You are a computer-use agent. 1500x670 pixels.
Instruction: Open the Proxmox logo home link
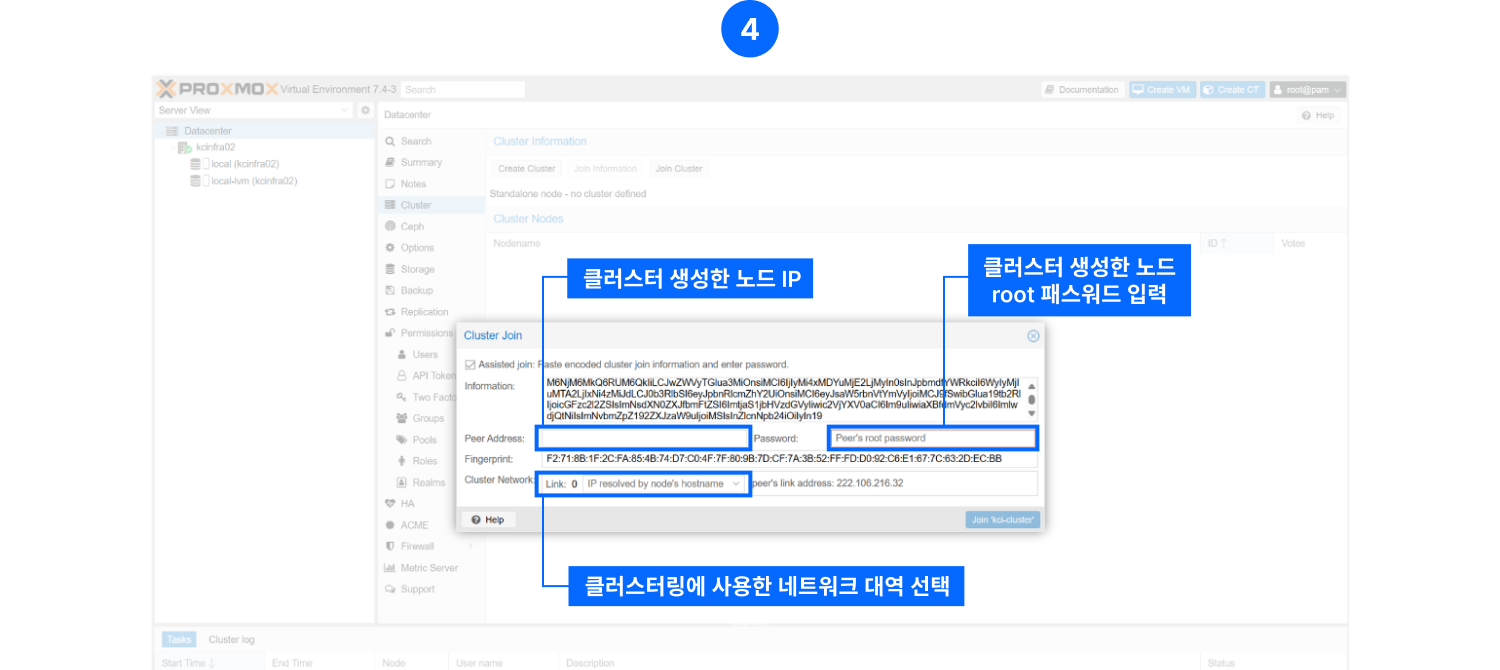point(217,89)
